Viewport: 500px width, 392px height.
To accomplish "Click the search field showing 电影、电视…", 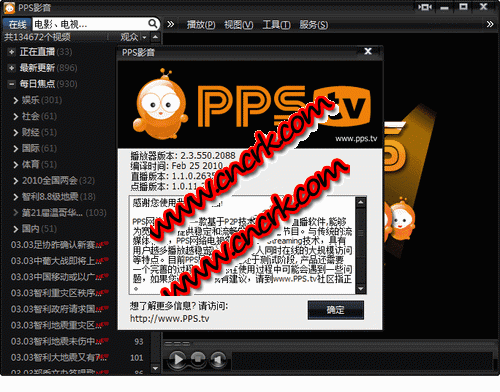I will coord(90,24).
